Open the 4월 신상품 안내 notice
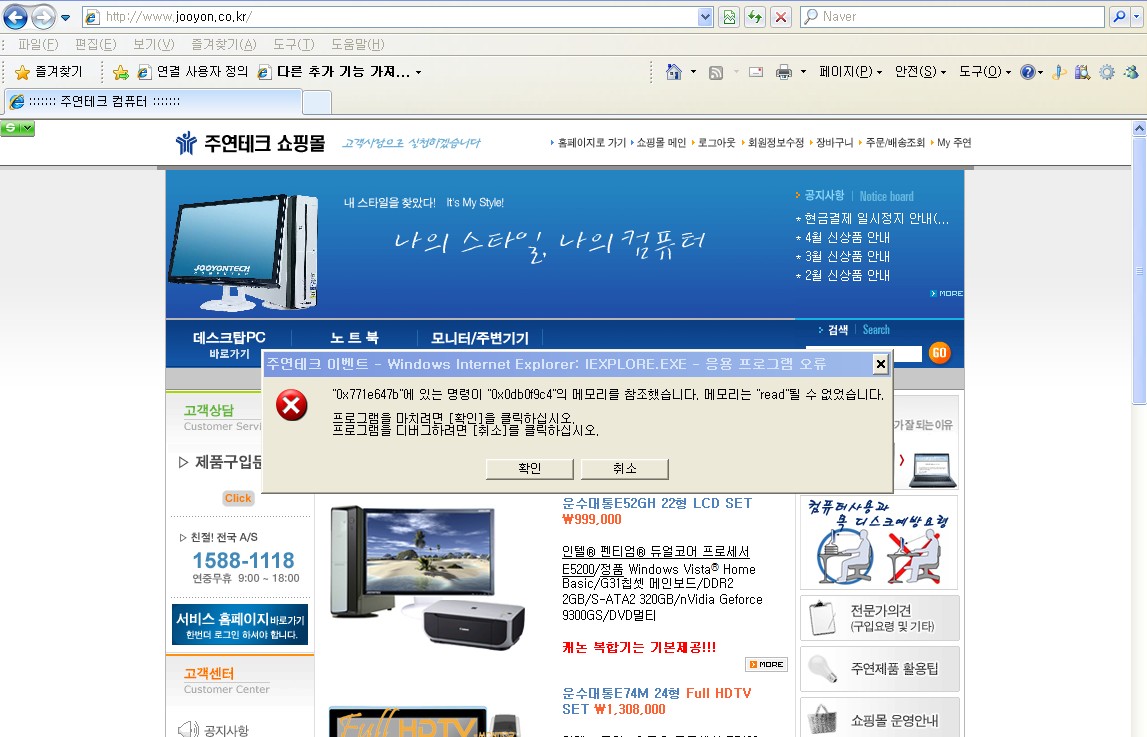The image size is (1147, 737). 847,238
